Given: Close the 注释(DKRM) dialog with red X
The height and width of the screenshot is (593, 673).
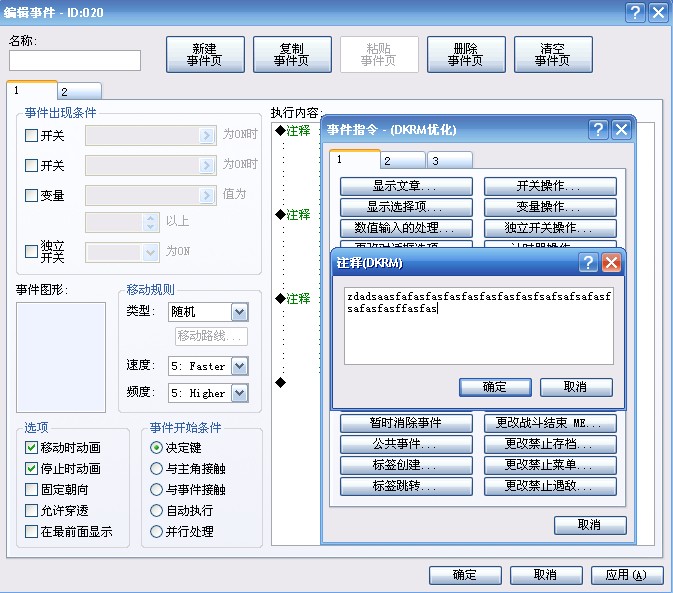Looking at the screenshot, I should click(611, 262).
